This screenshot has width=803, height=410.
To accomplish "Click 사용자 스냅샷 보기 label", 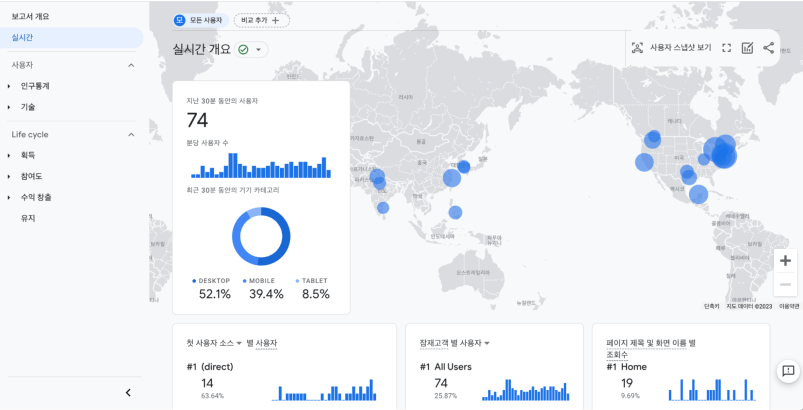I will (x=681, y=48).
